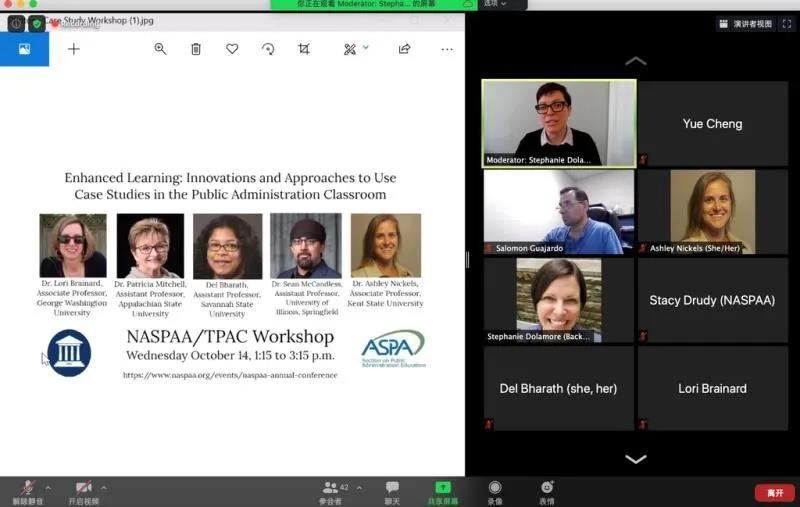Toggle microphone mute in meeting toolbar
This screenshot has width=800, height=507.
(27, 491)
